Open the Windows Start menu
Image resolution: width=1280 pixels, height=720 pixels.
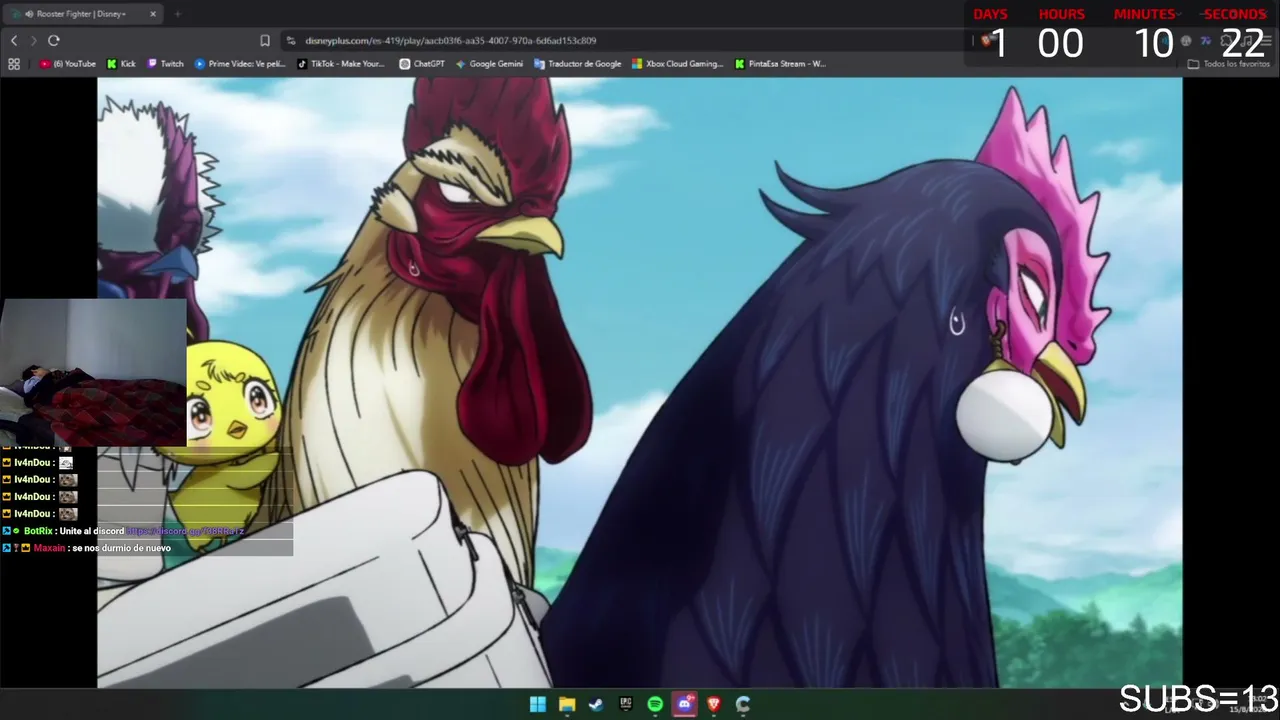click(538, 704)
